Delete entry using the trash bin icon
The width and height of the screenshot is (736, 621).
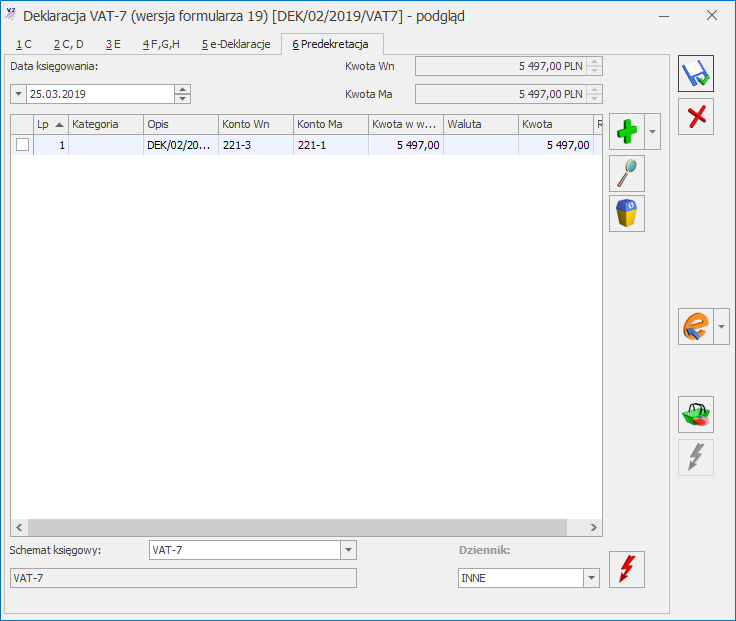pos(627,214)
